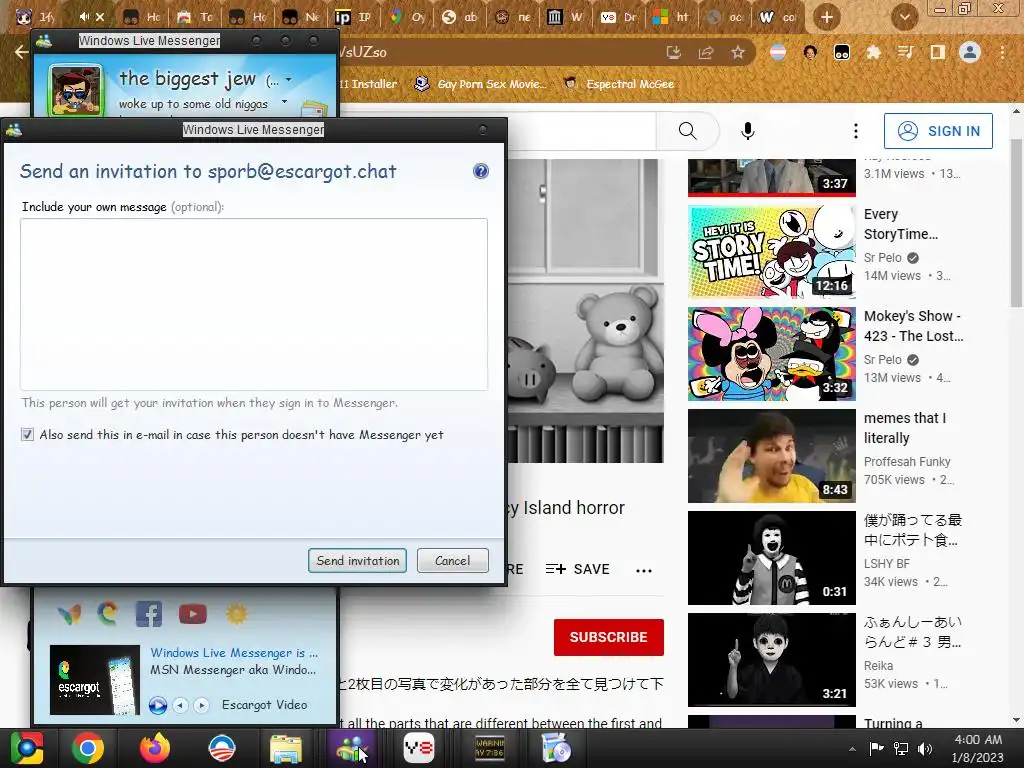Viewport: 1024px width, 768px height.
Task: Go to previous Escargot video item
Action: coord(180,705)
